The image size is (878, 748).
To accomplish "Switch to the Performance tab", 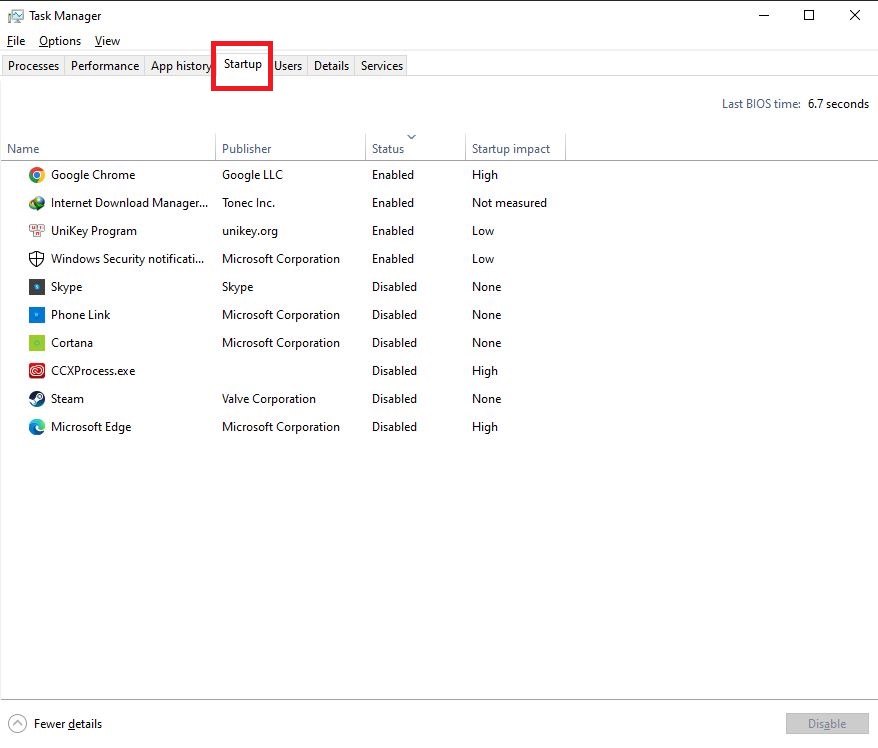I will (x=105, y=66).
